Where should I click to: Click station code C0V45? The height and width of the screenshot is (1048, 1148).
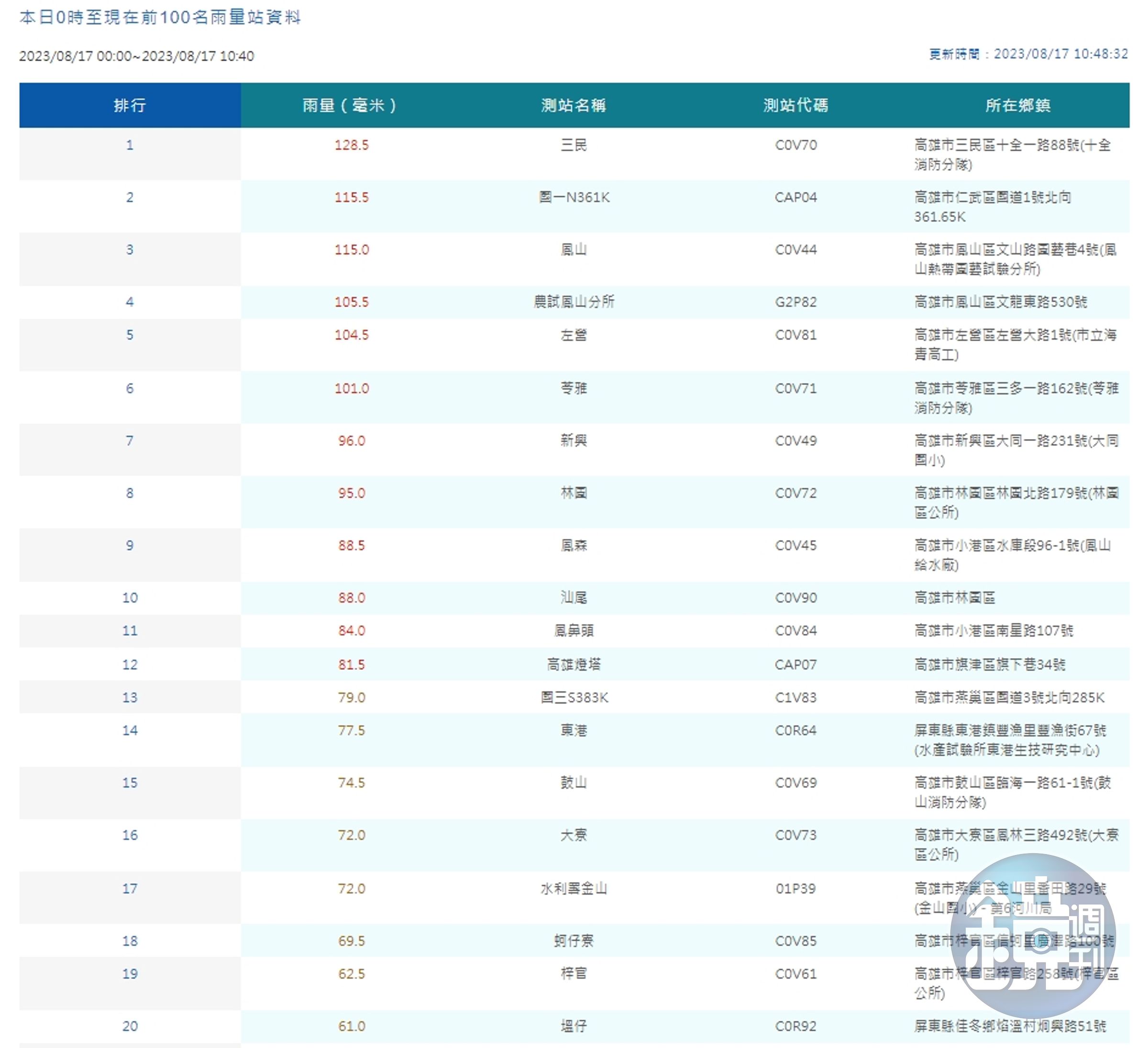pyautogui.click(x=795, y=546)
